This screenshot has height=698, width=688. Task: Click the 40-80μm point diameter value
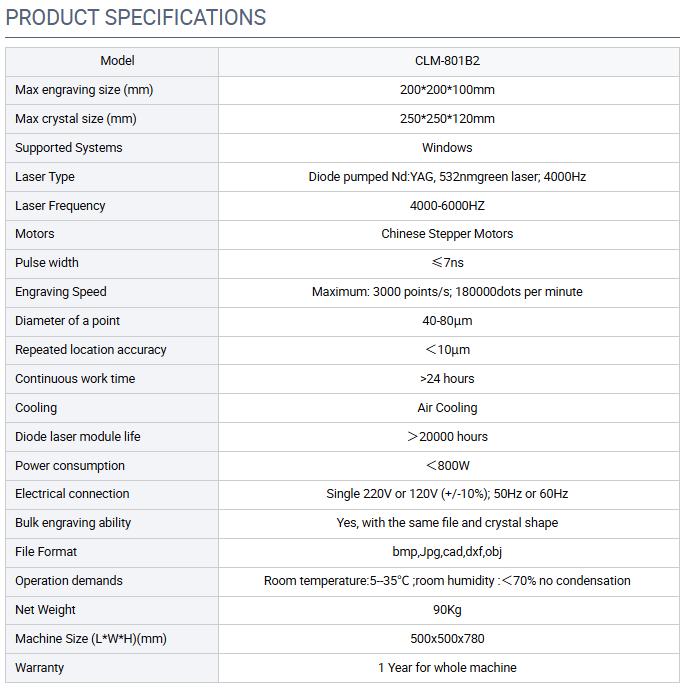tap(447, 321)
